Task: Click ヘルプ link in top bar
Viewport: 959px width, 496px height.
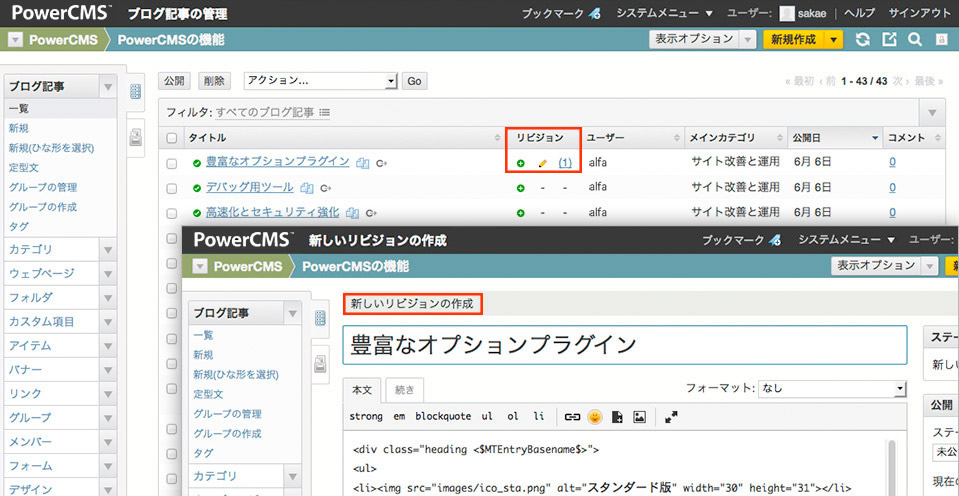Action: 860,13
